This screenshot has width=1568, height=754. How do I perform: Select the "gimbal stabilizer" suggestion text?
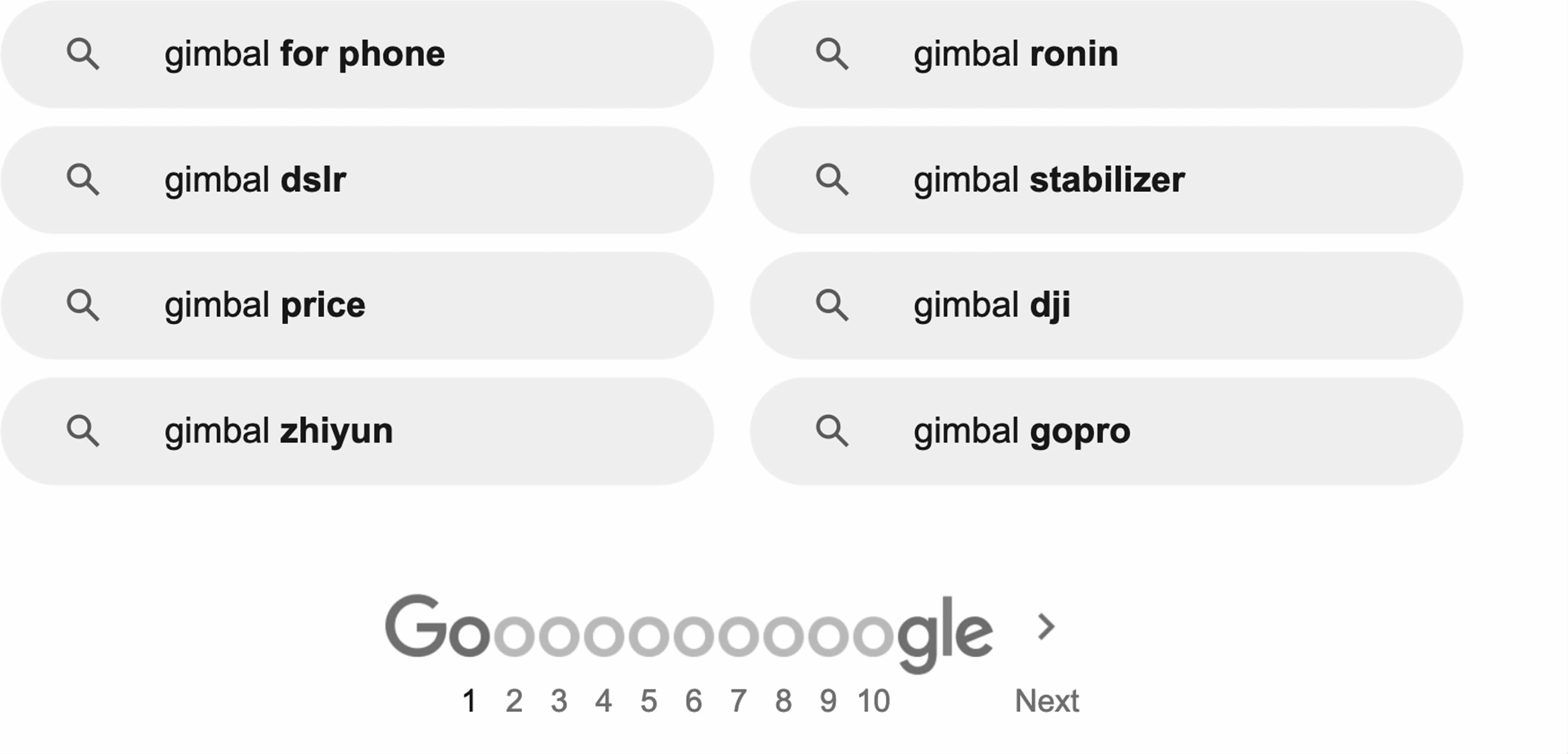pos(1049,180)
